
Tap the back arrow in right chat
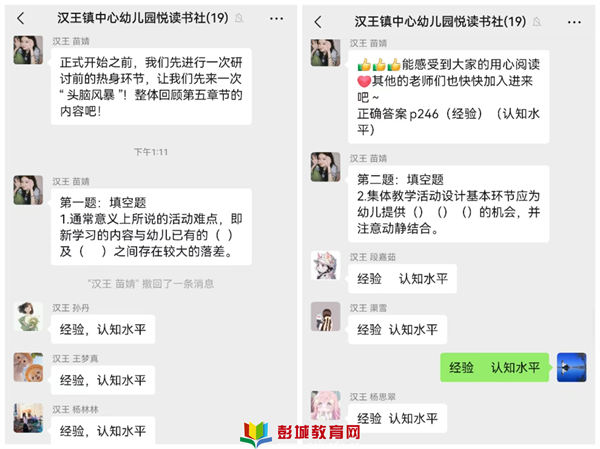point(318,22)
